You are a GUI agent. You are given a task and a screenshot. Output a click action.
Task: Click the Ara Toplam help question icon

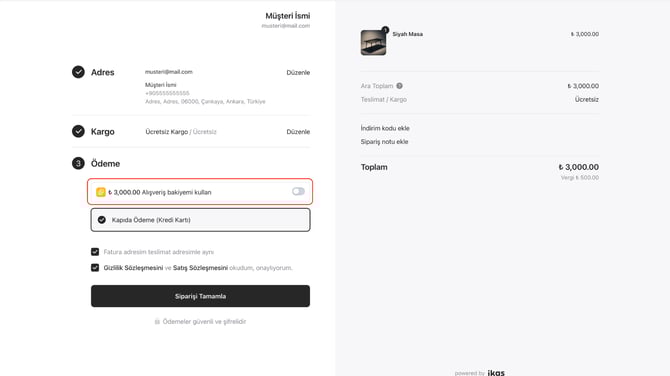pos(399,86)
